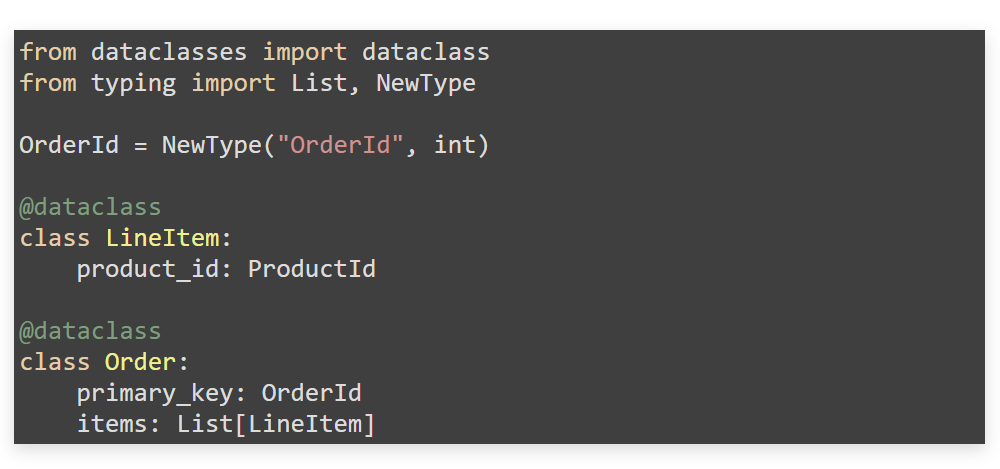The image size is (1000, 469).
Task: Click the OrderId annotation on primary_key
Action: [x=312, y=393]
